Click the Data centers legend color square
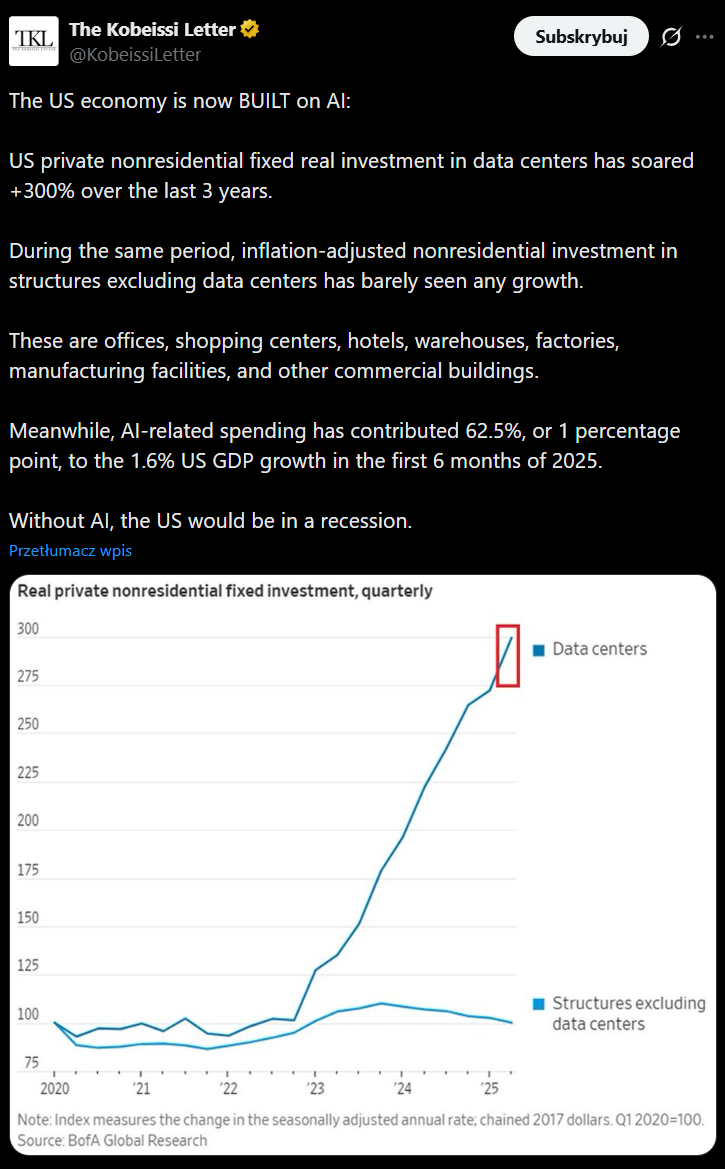The image size is (725, 1169). [x=538, y=650]
